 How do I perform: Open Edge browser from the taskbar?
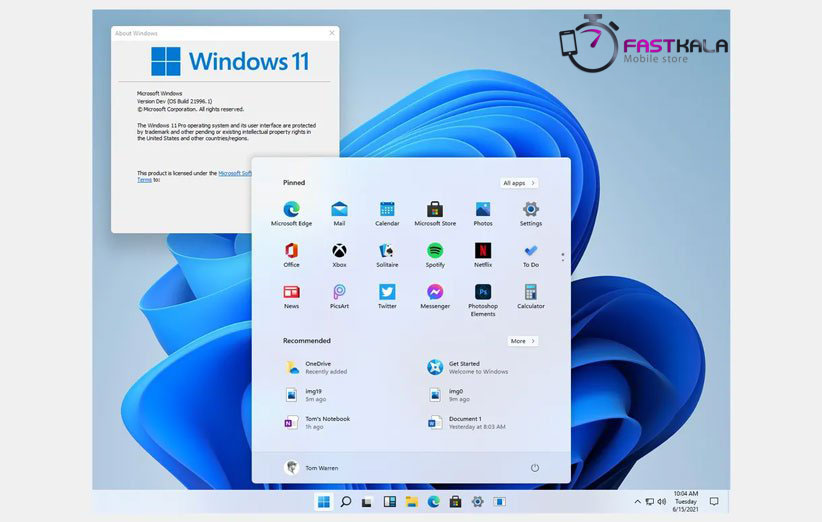434,502
